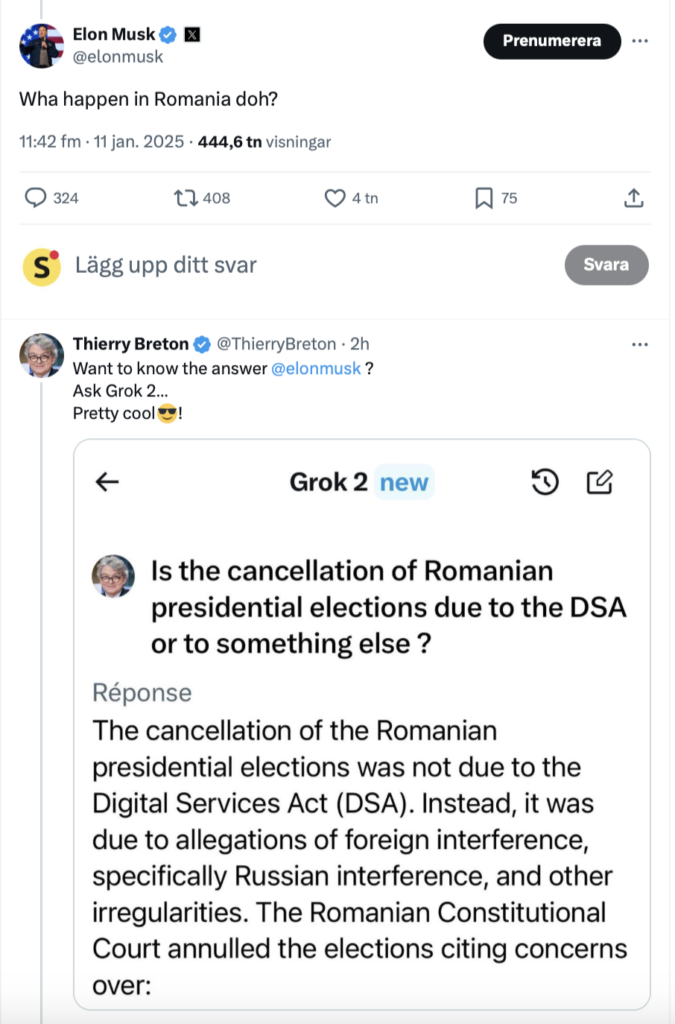Click Thierry Breton's reply avatar

(42, 355)
